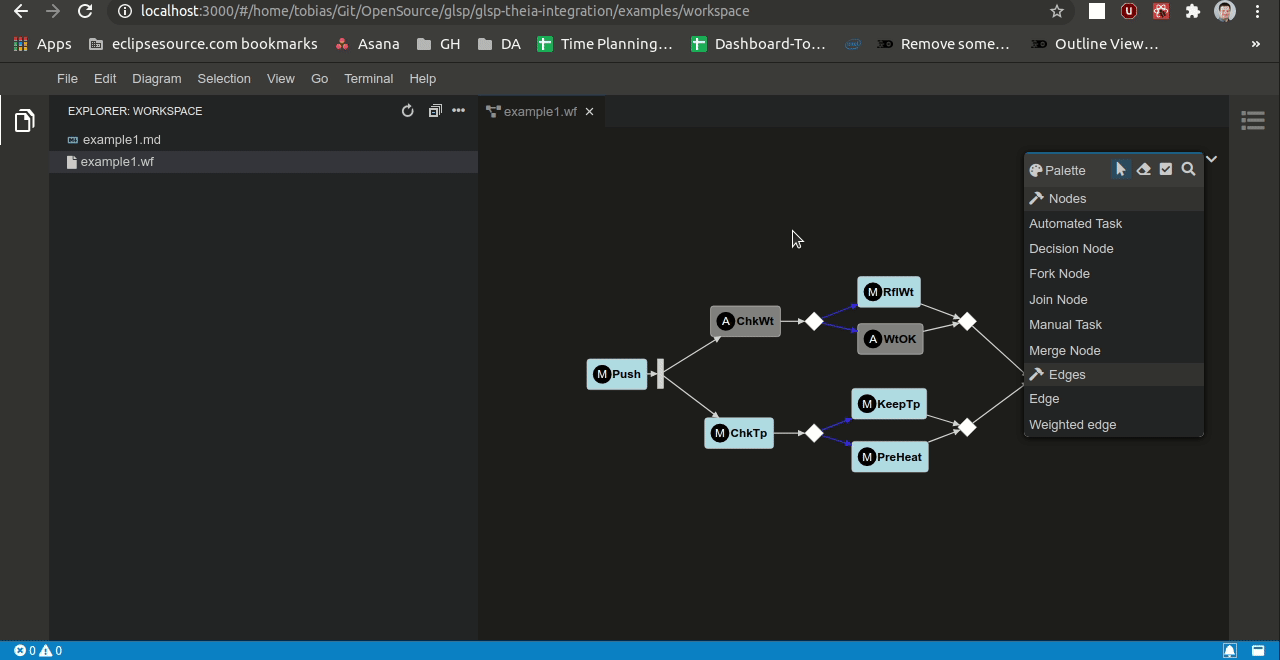Refresh the workspace explorer
The image size is (1280, 660).
407,111
